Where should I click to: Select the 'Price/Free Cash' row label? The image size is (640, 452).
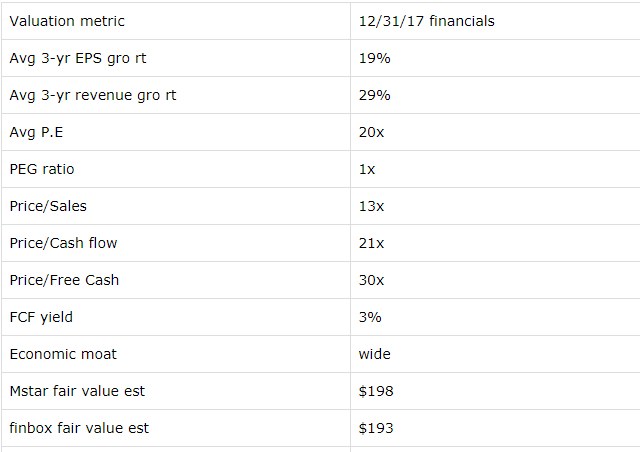click(64, 280)
